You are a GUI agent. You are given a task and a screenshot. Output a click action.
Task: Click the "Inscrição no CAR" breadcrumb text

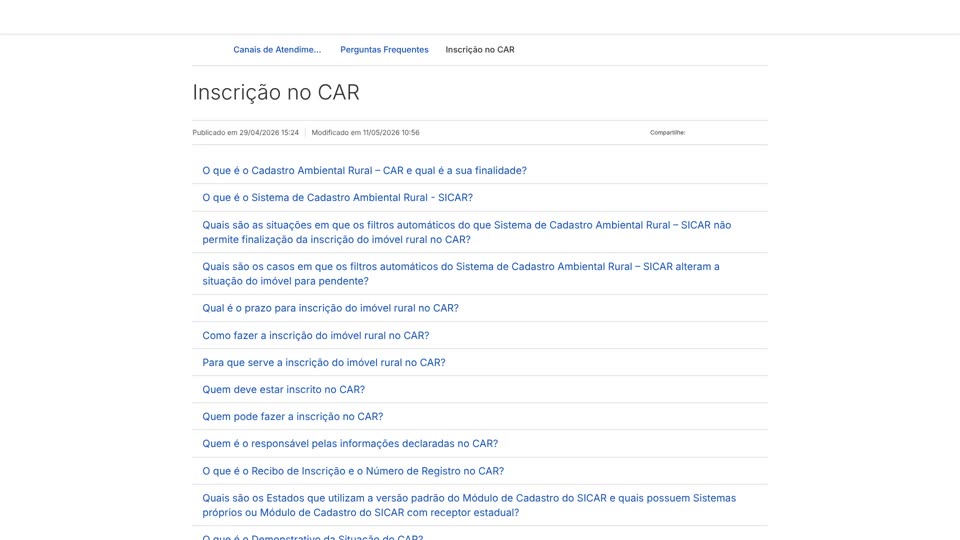click(479, 50)
